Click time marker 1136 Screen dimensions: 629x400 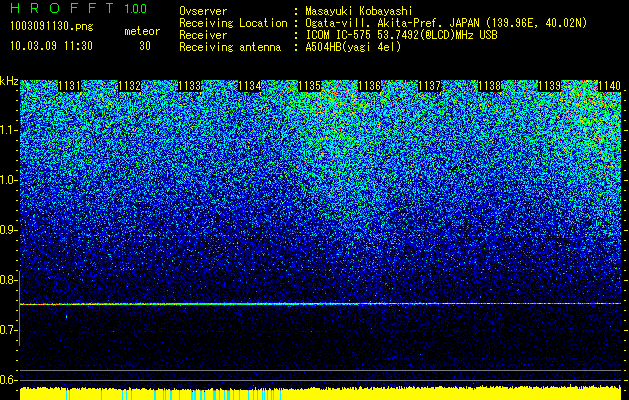[x=369, y=86]
